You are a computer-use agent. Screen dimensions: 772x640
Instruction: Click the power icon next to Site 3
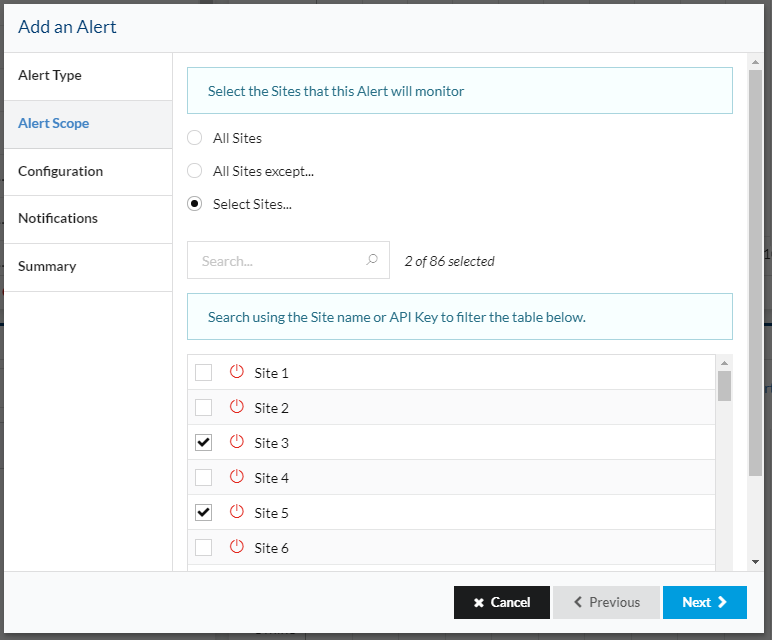click(237, 442)
